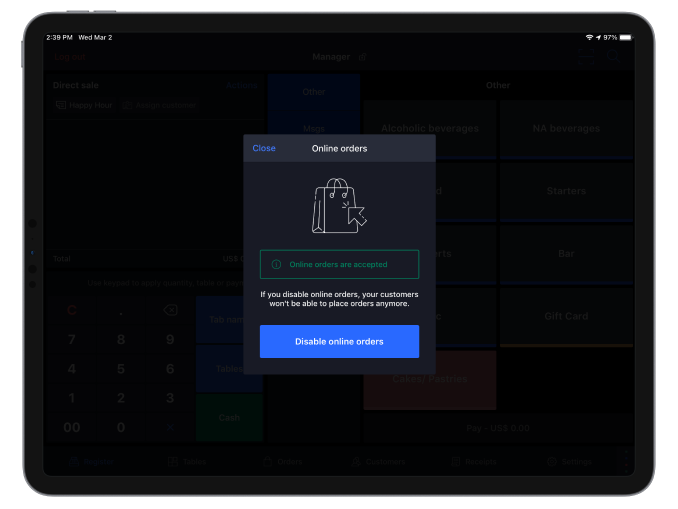The height and width of the screenshot is (509, 678).
Task: Log out of the register
Action: (x=70, y=57)
